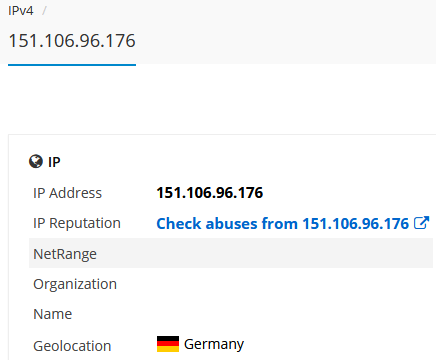Click the German flag icon
The image size is (436, 360).
[168, 344]
